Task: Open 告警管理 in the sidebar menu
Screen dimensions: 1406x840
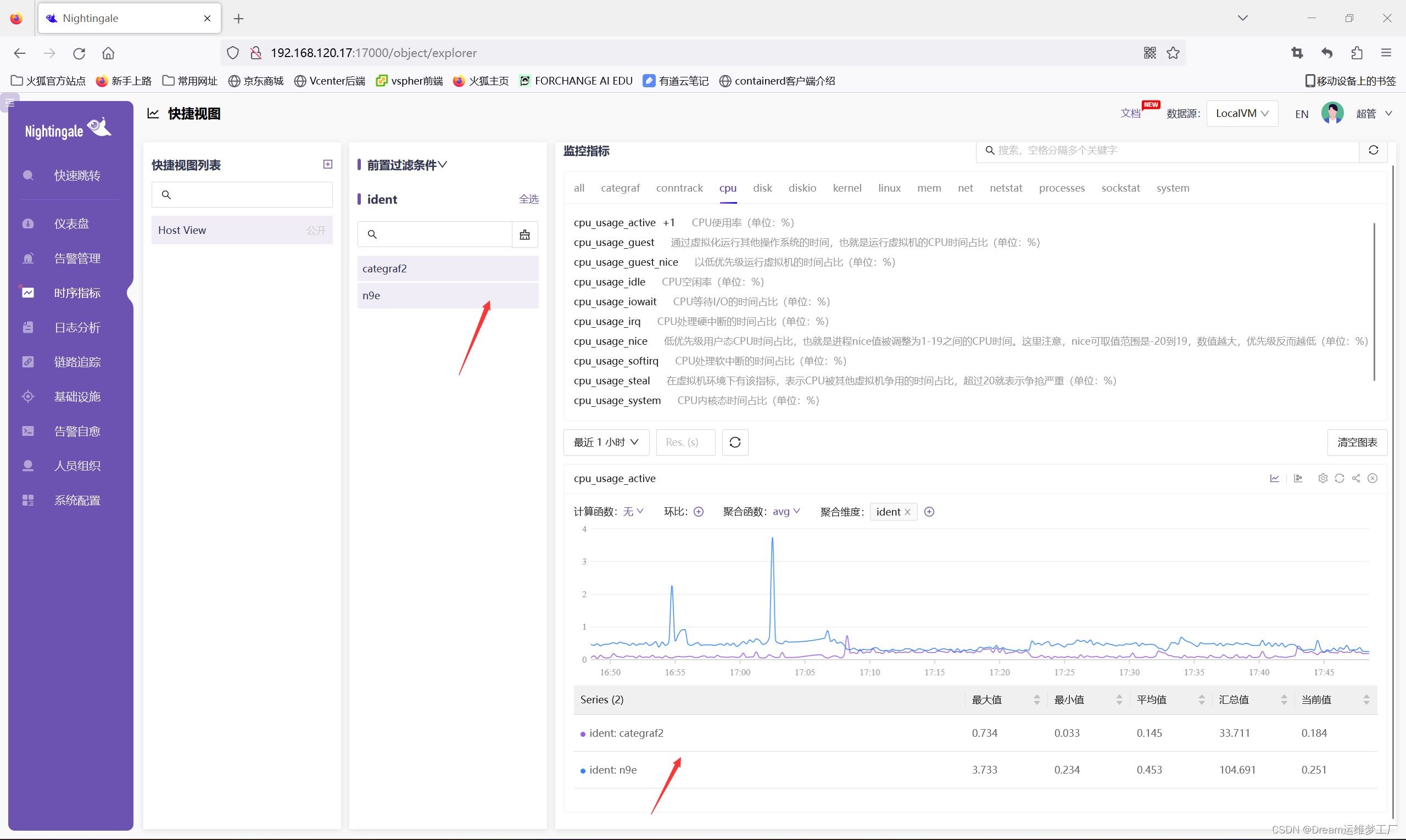Action: pyautogui.click(x=77, y=258)
